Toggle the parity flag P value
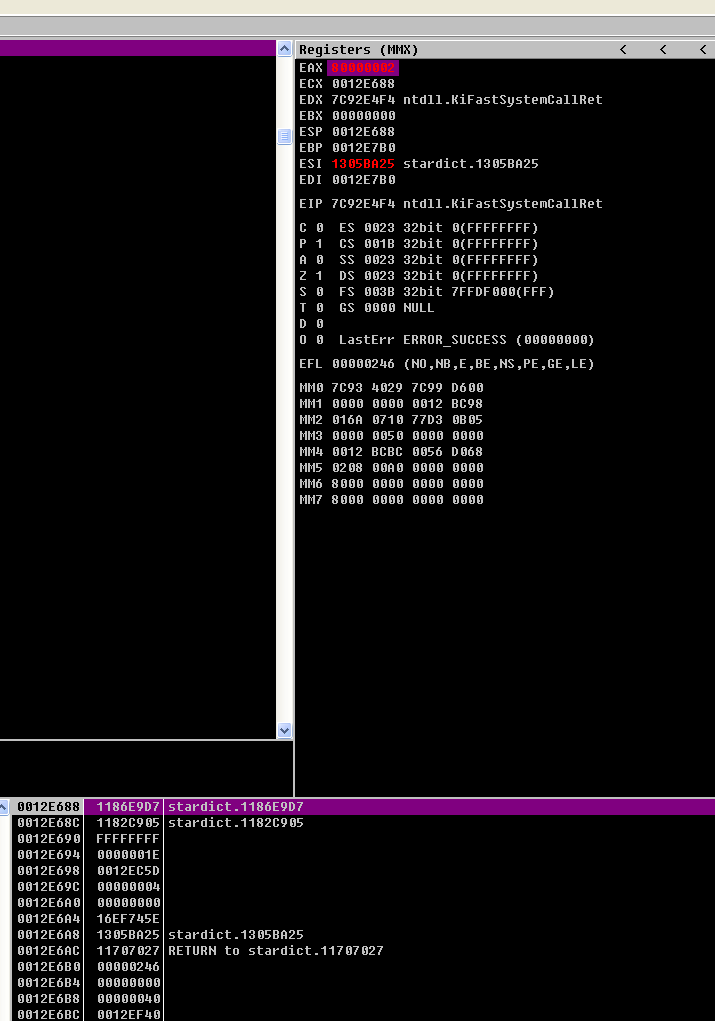 pyautogui.click(x=320, y=244)
